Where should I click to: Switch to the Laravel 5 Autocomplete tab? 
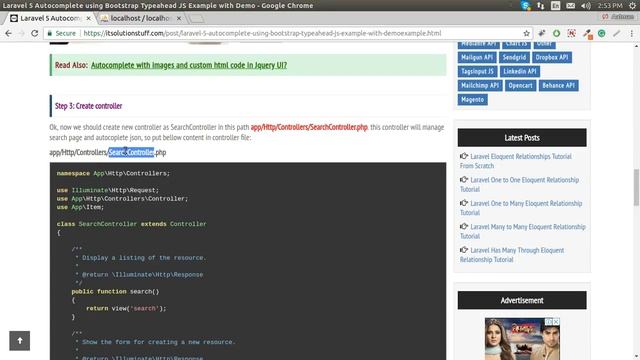tap(50, 18)
